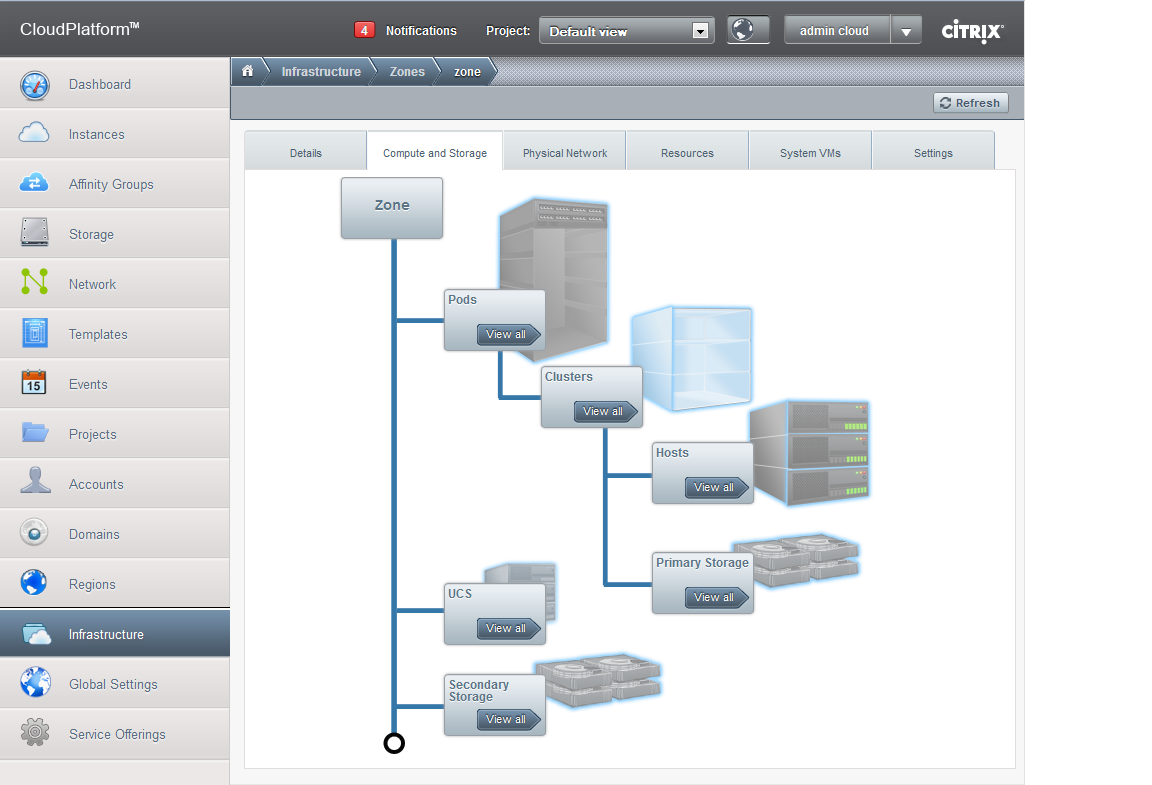Screen dimensions: 1152x785
Task: Click the globe region button in header
Action: pyautogui.click(x=748, y=30)
